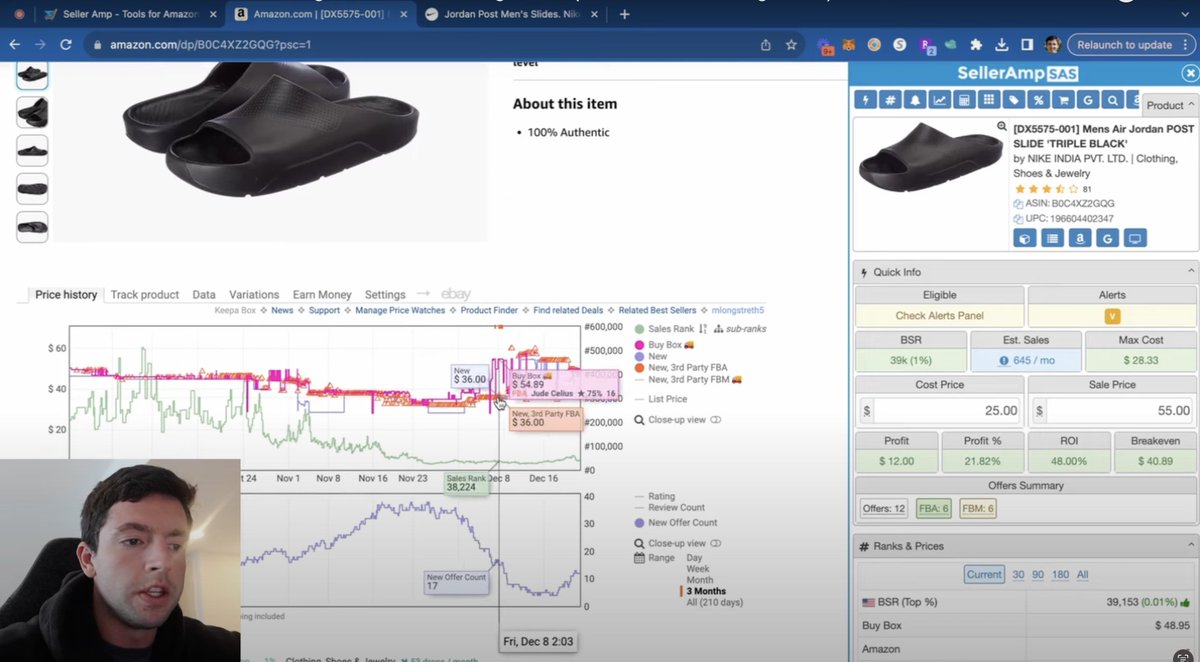The width and height of the screenshot is (1200, 662).
Task: Copy the UPC with its copy icon
Action: click(x=1018, y=218)
